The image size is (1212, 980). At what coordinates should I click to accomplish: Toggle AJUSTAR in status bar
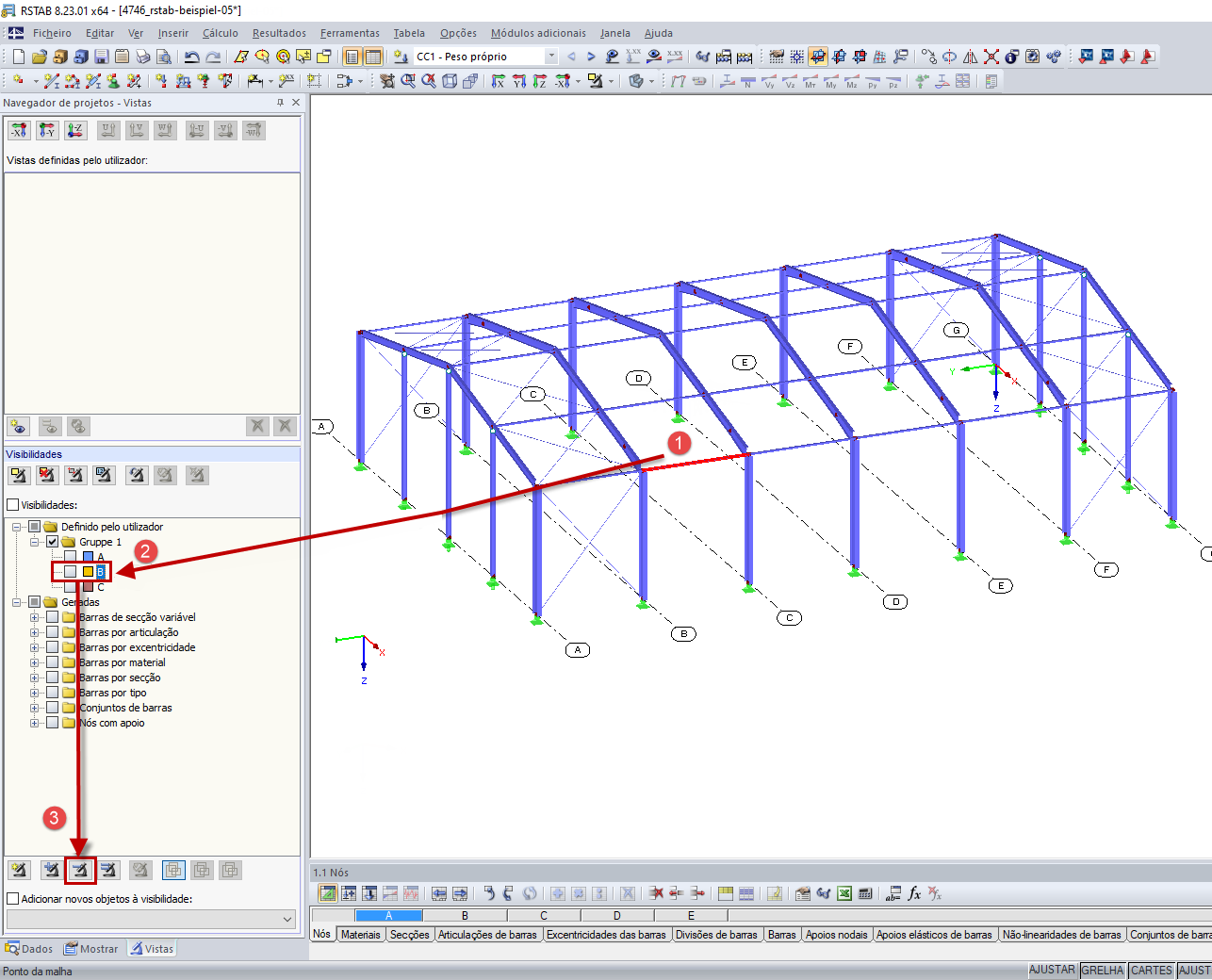[1052, 970]
